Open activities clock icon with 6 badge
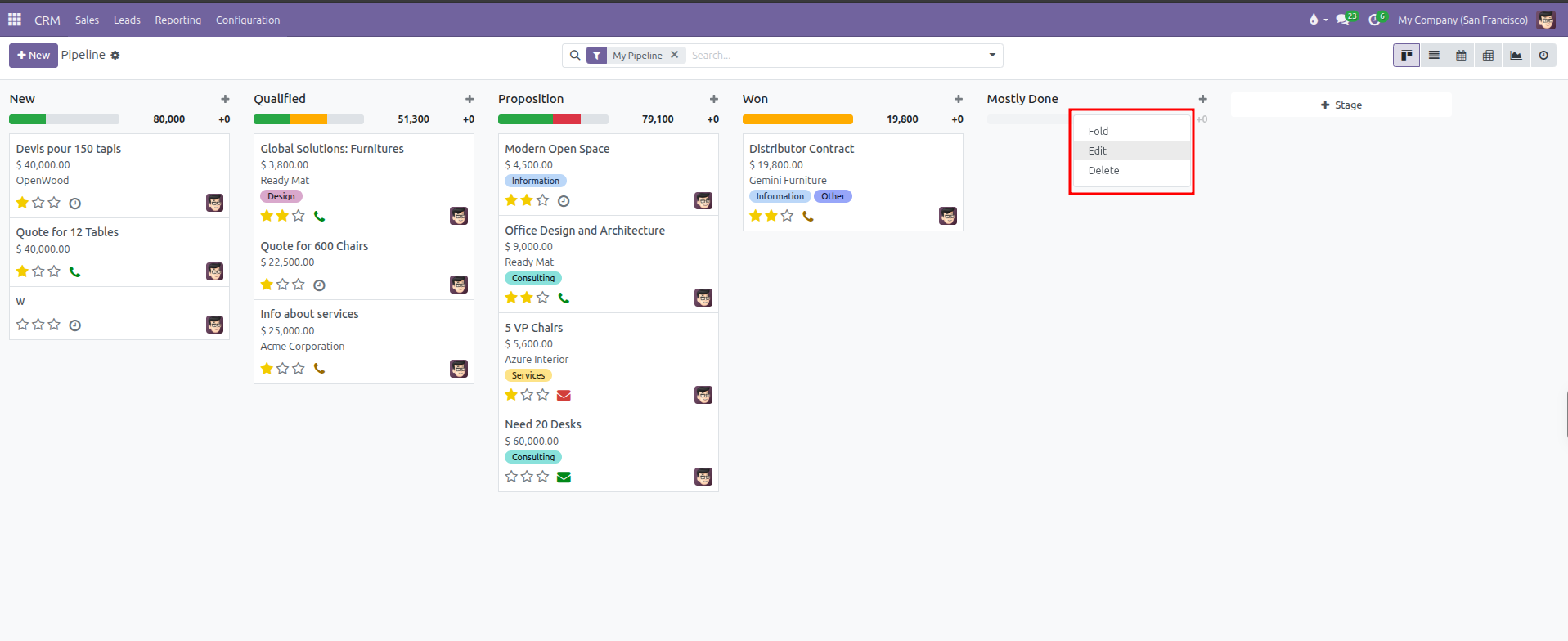Viewport: 1568px width, 641px height. point(1377,19)
